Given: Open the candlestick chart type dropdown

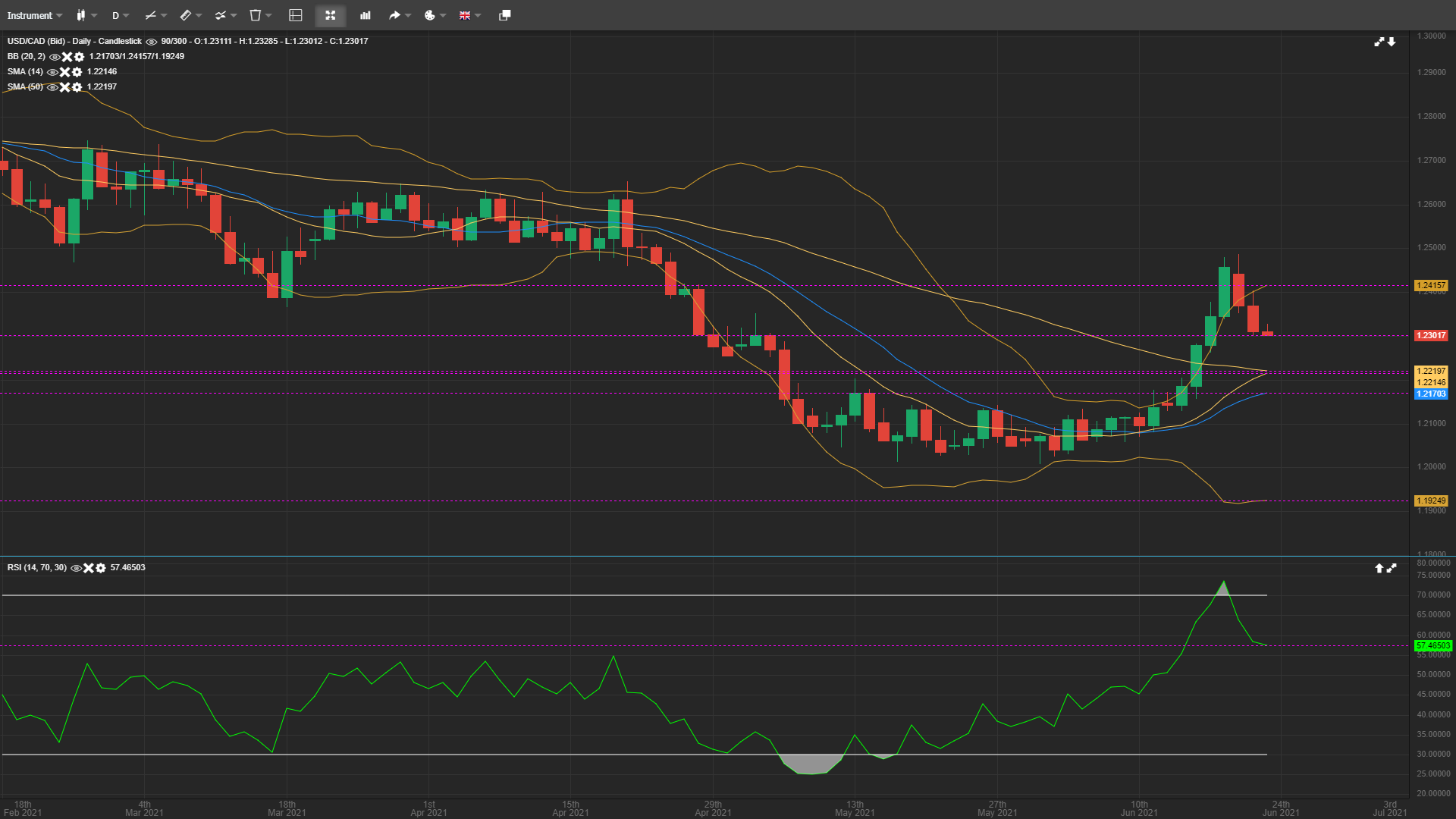Looking at the screenshot, I should click(86, 15).
